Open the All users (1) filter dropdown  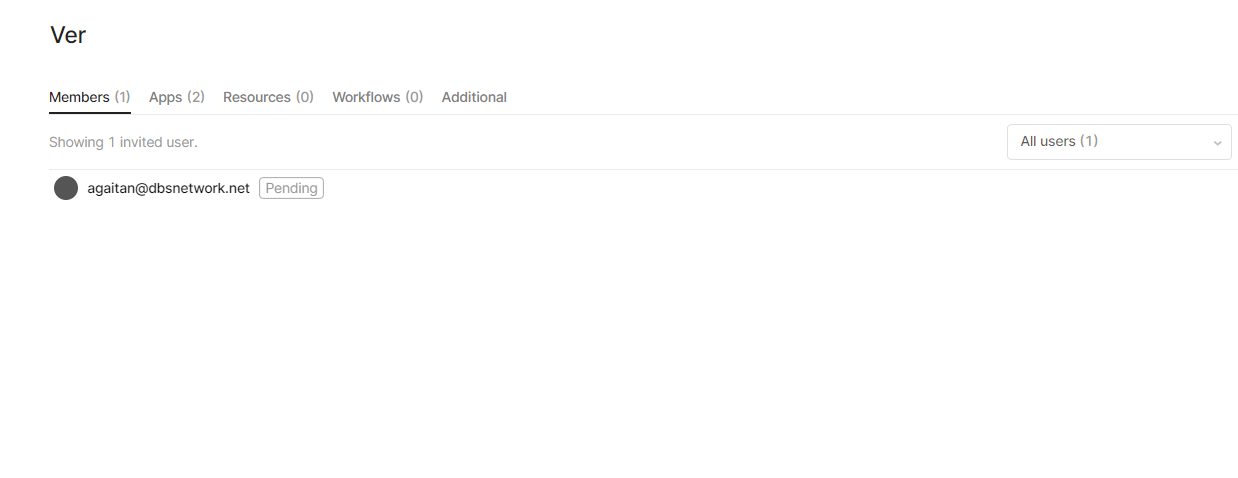1119,142
